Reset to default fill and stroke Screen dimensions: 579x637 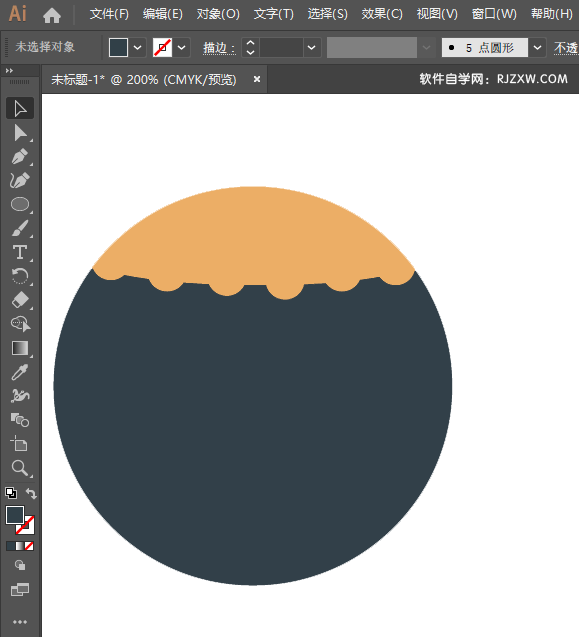[11, 493]
